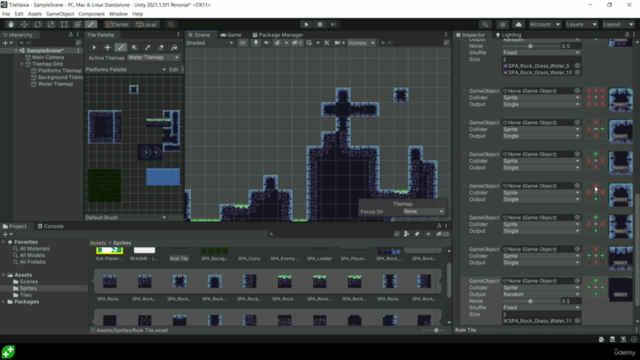The image size is (640, 360).
Task: Adjust the Project icon size slider
Action: click(435, 330)
